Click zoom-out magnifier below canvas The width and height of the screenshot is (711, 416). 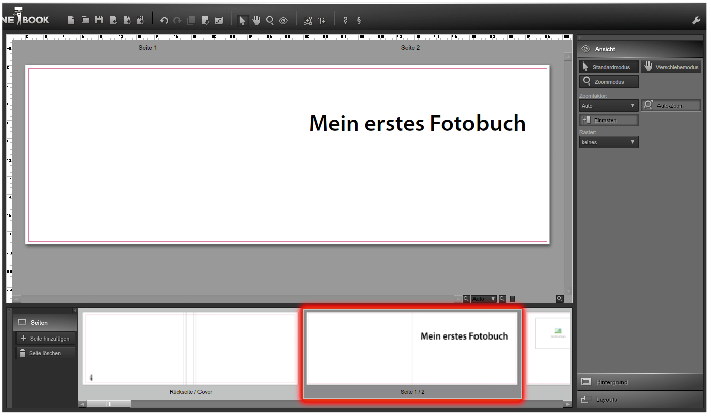466,299
